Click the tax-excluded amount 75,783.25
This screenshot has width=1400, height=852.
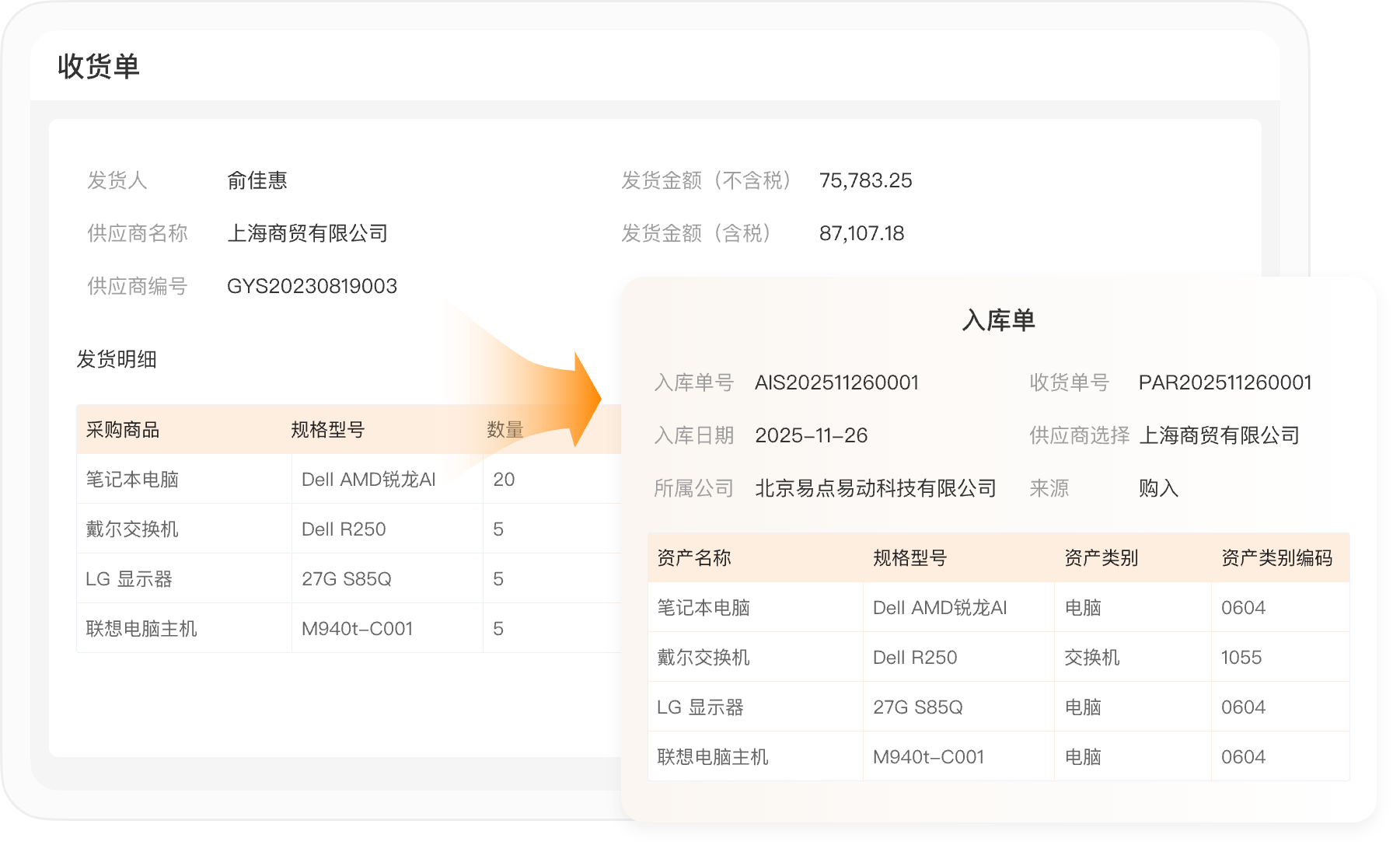865,180
